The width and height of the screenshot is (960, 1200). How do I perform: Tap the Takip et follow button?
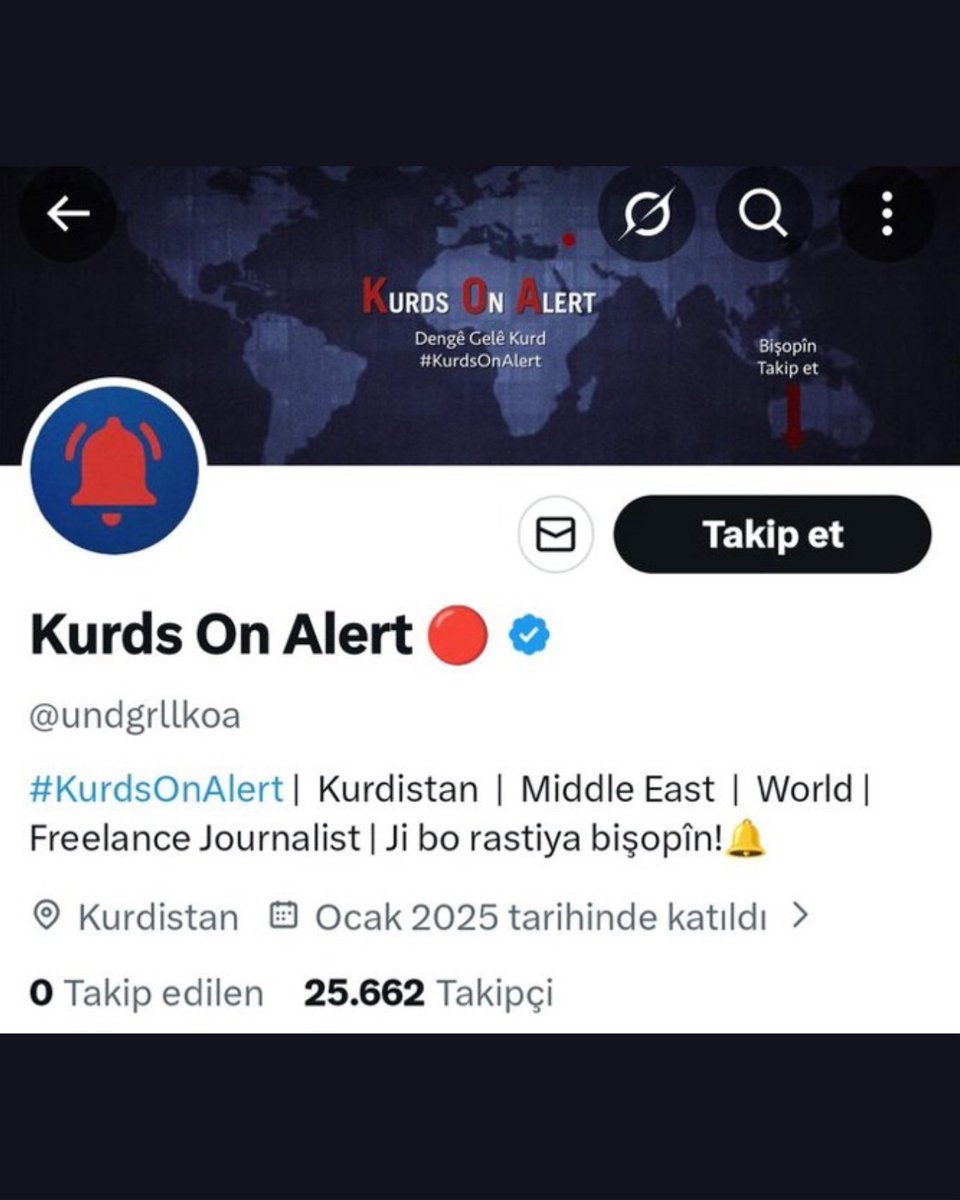point(772,535)
